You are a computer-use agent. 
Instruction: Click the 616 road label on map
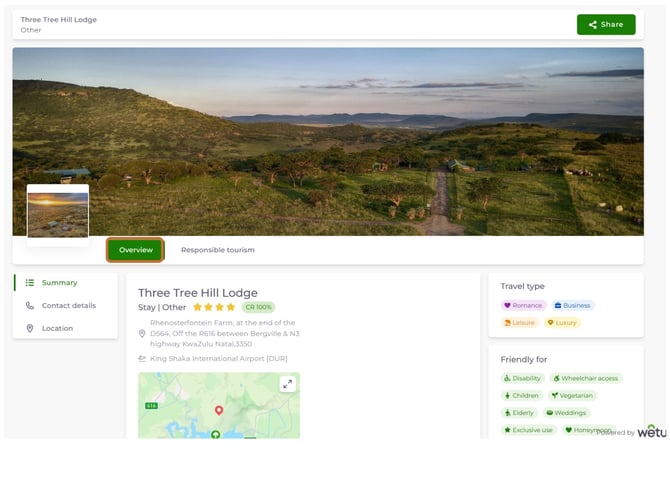point(151,406)
